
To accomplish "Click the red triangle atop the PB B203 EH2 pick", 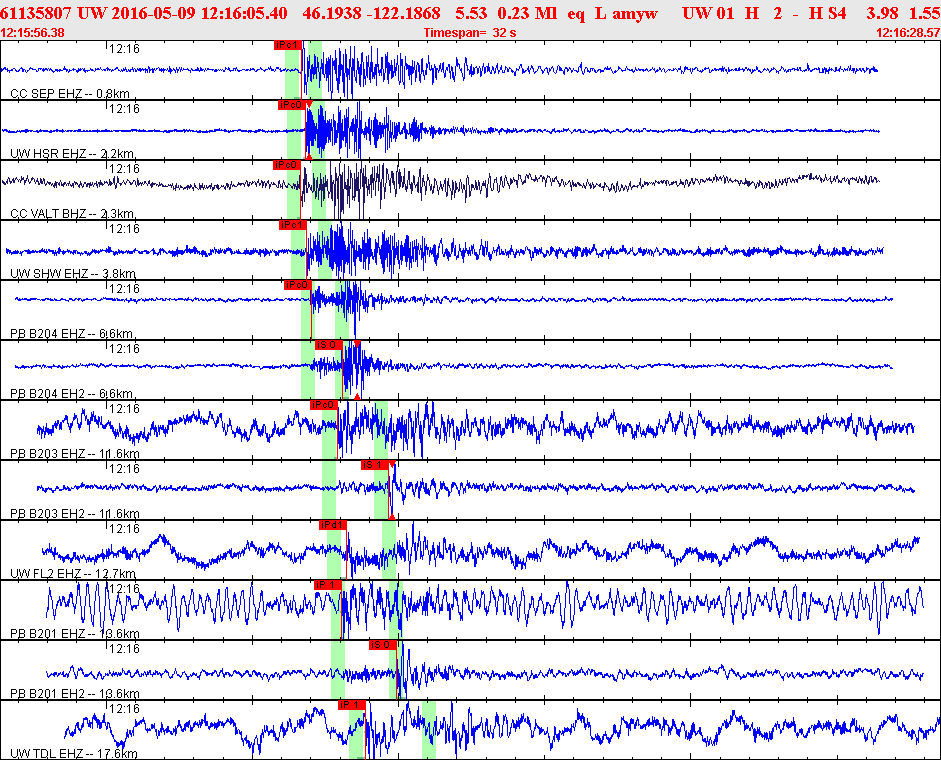I will (x=392, y=466).
